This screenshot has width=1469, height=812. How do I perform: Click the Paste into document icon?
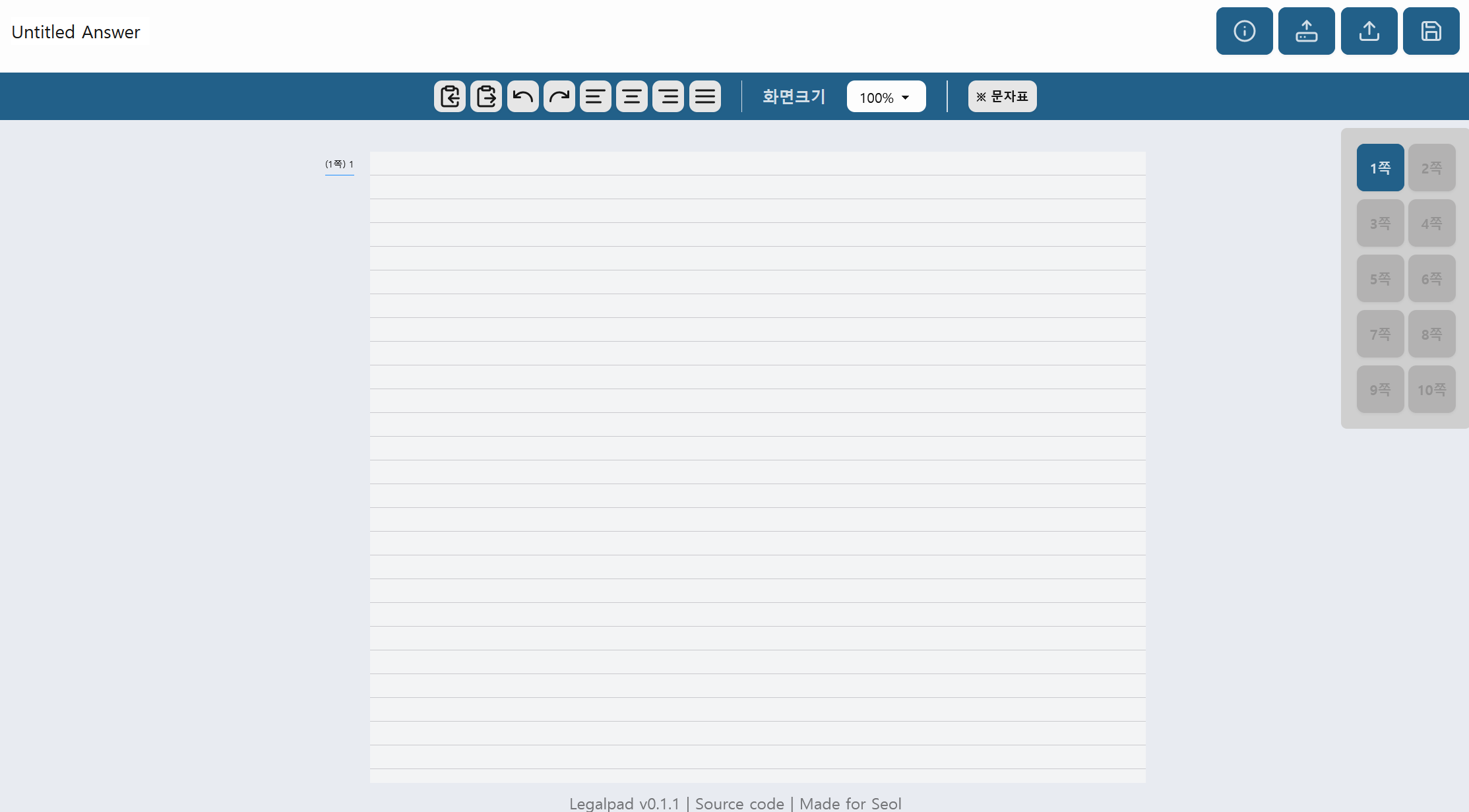pyautogui.click(x=449, y=96)
